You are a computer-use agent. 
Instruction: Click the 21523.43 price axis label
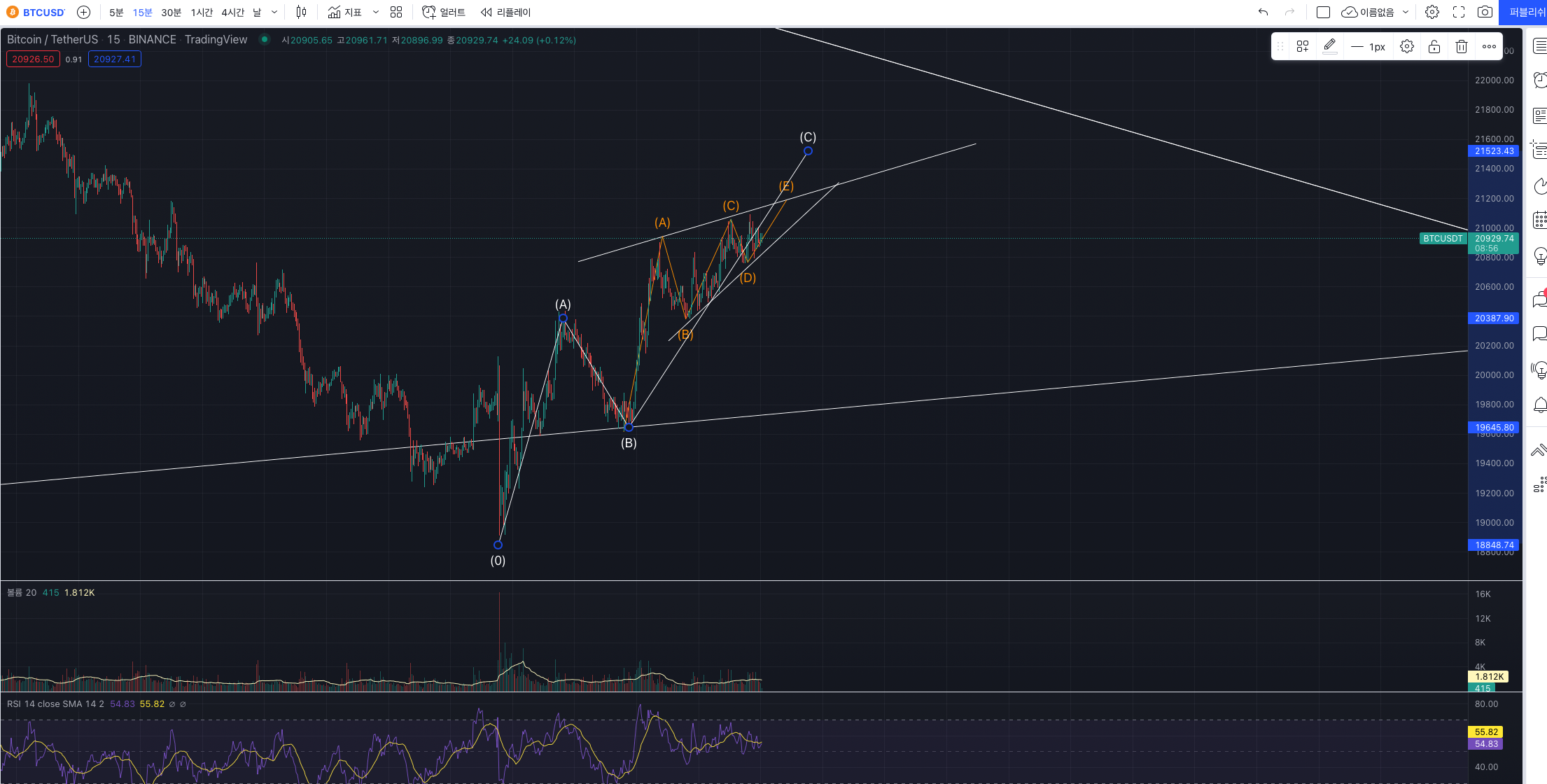(x=1494, y=151)
